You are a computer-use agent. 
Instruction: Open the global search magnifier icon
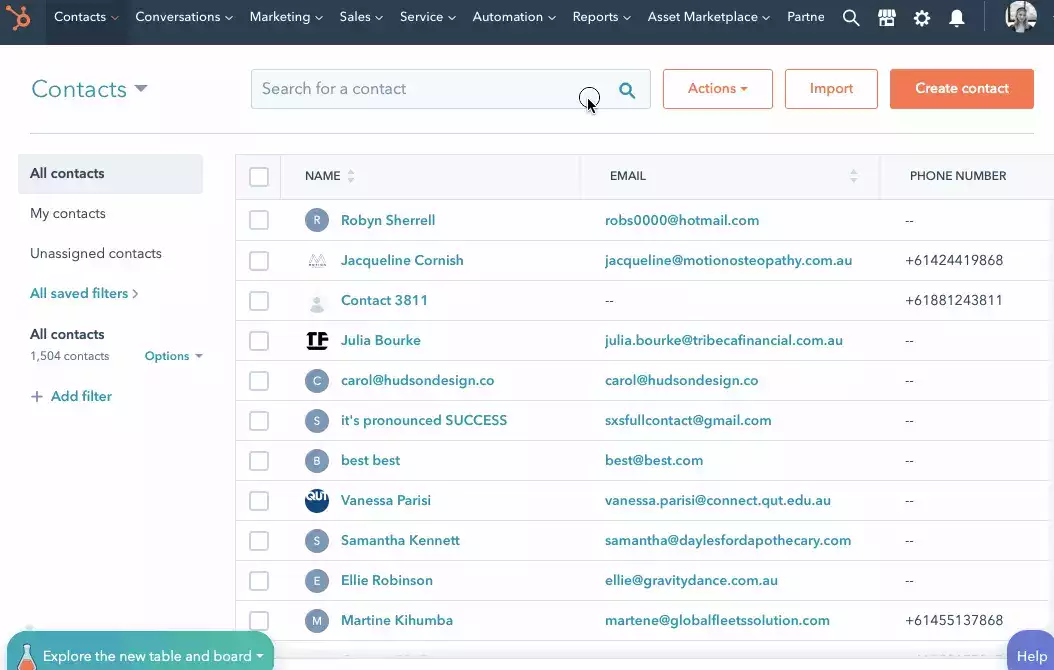click(x=851, y=18)
